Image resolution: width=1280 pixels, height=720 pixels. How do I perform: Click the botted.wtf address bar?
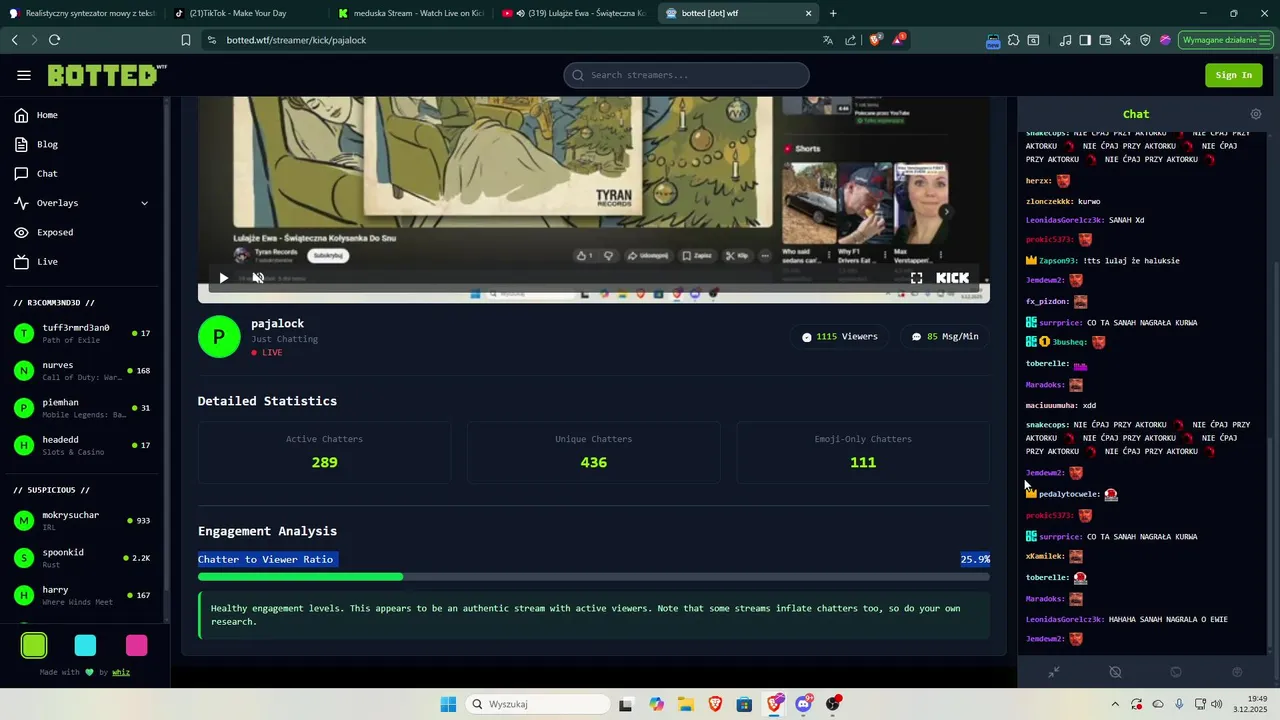point(510,40)
